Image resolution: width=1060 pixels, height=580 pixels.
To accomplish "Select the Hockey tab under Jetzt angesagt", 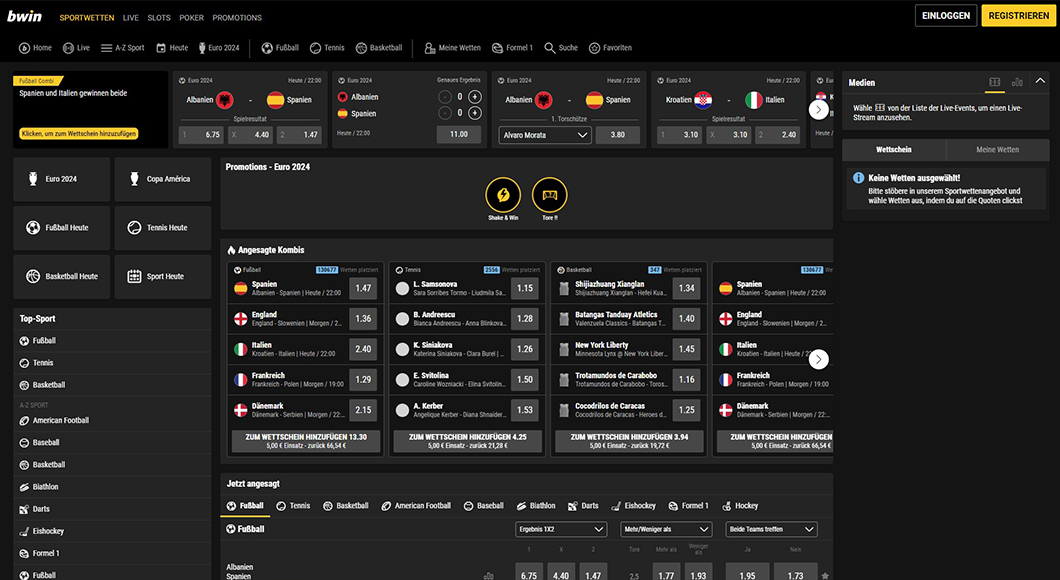I will tap(740, 506).
